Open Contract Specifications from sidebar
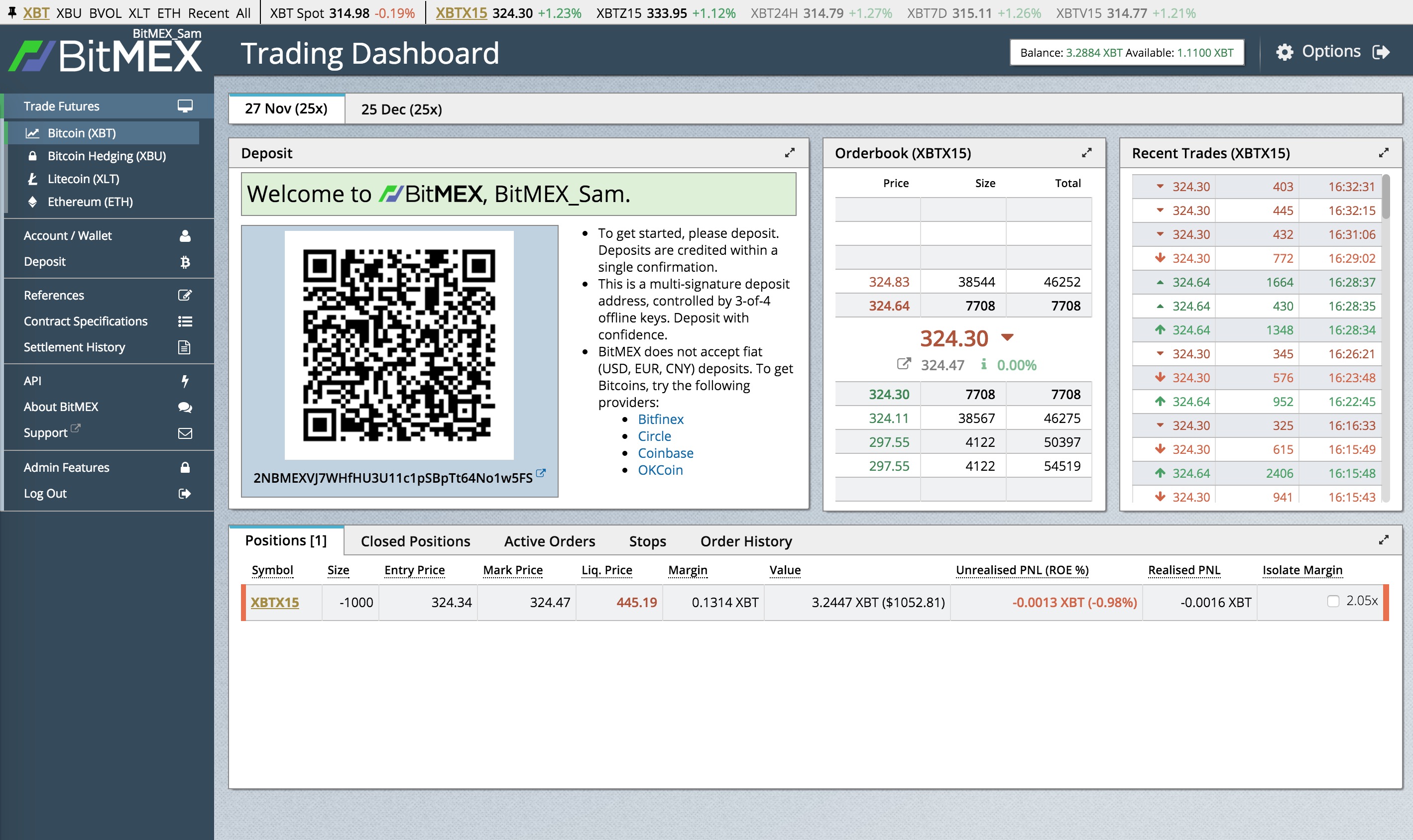1413x840 pixels. pyautogui.click(x=86, y=321)
